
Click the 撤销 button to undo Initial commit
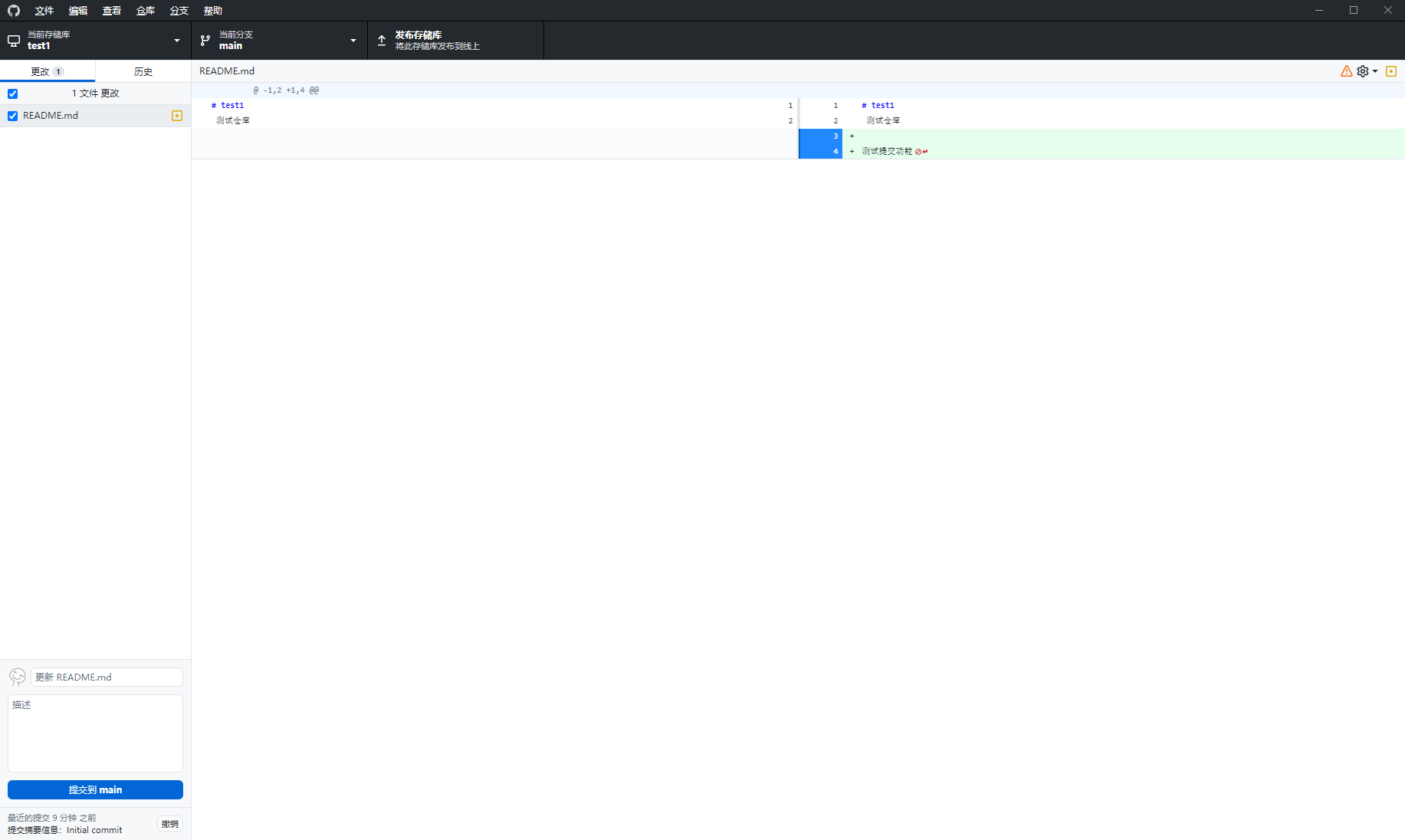pyautogui.click(x=169, y=823)
